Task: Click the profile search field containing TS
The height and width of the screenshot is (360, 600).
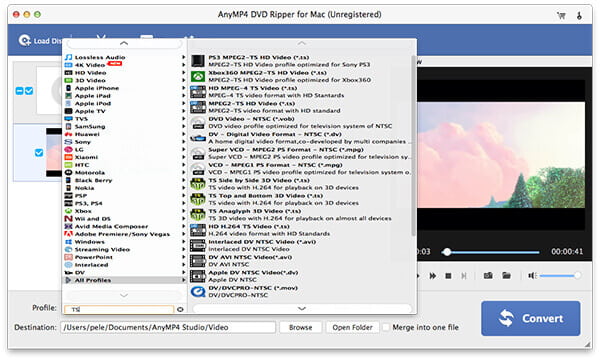Action: pyautogui.click(x=119, y=309)
